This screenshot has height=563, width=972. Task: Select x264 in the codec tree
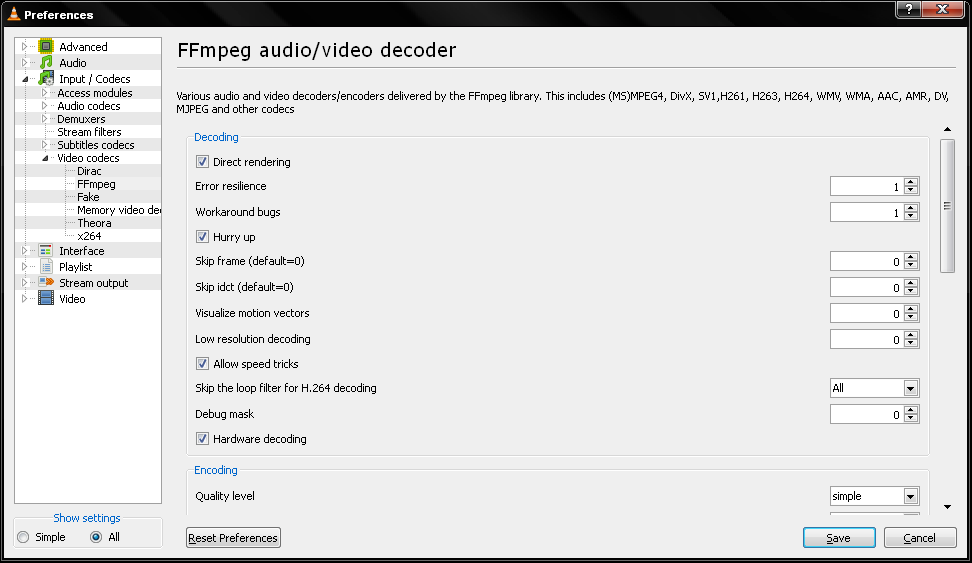click(89, 236)
